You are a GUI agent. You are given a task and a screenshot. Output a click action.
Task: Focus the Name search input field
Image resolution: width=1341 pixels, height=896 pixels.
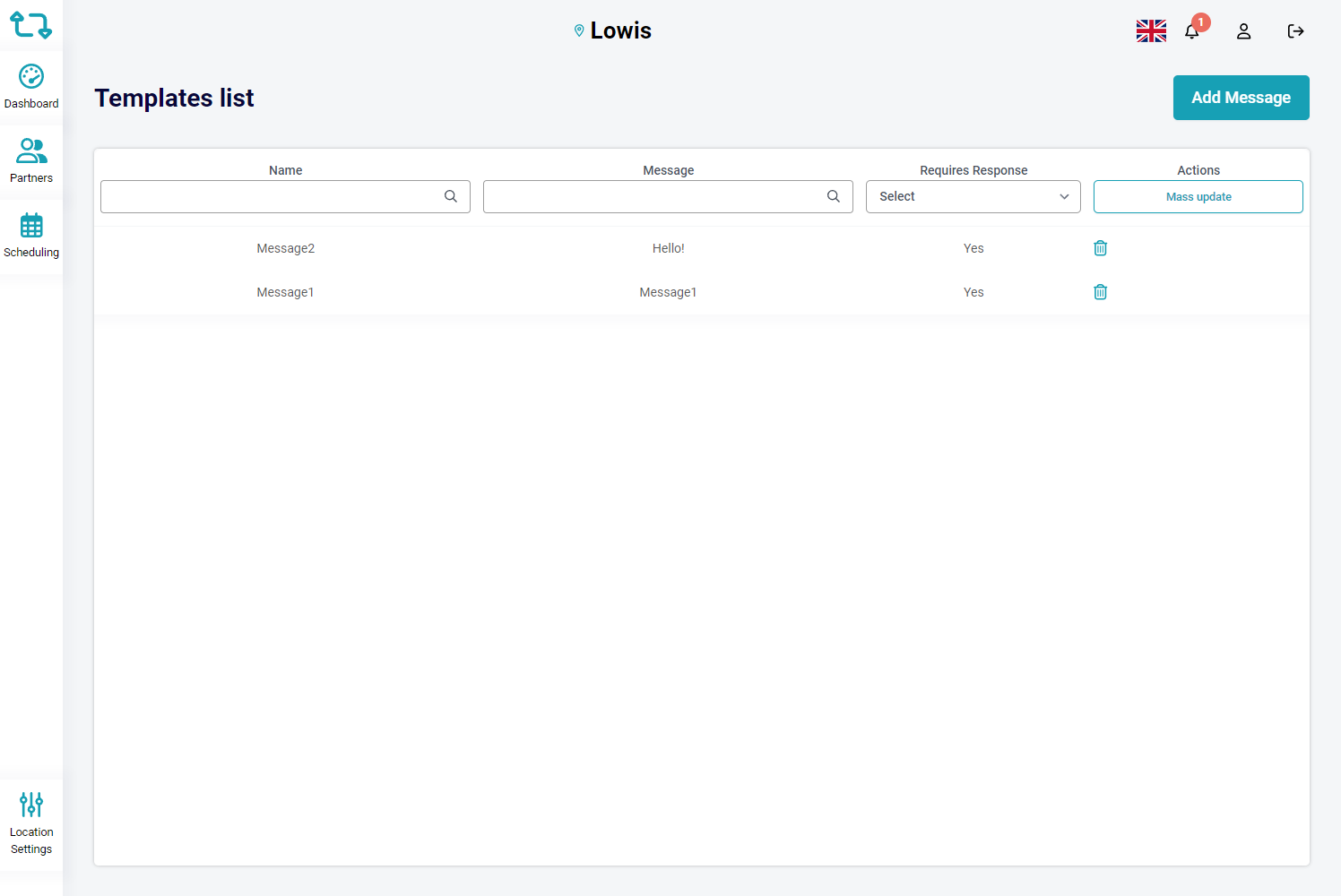coord(269,196)
